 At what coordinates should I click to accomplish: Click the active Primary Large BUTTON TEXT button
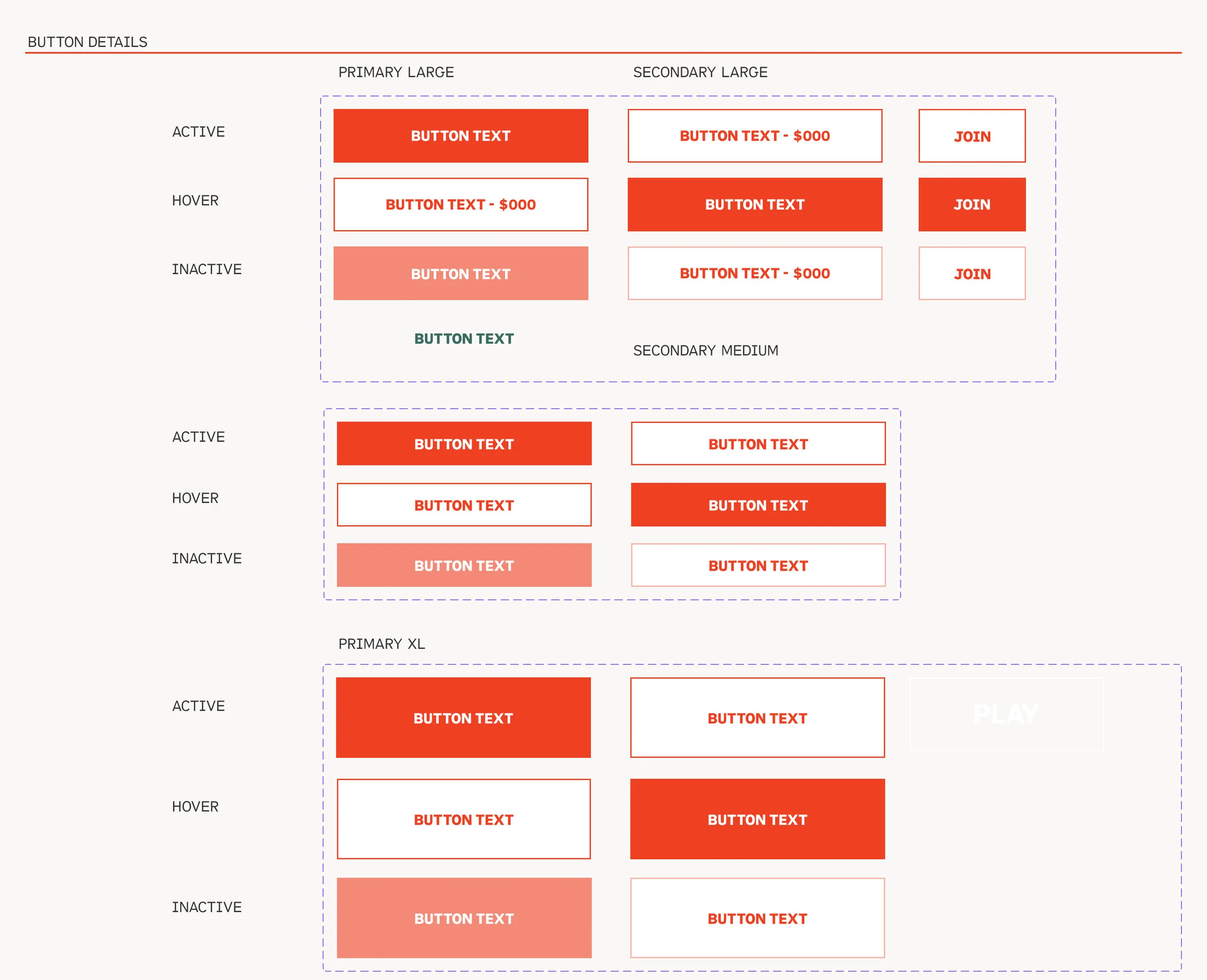461,136
